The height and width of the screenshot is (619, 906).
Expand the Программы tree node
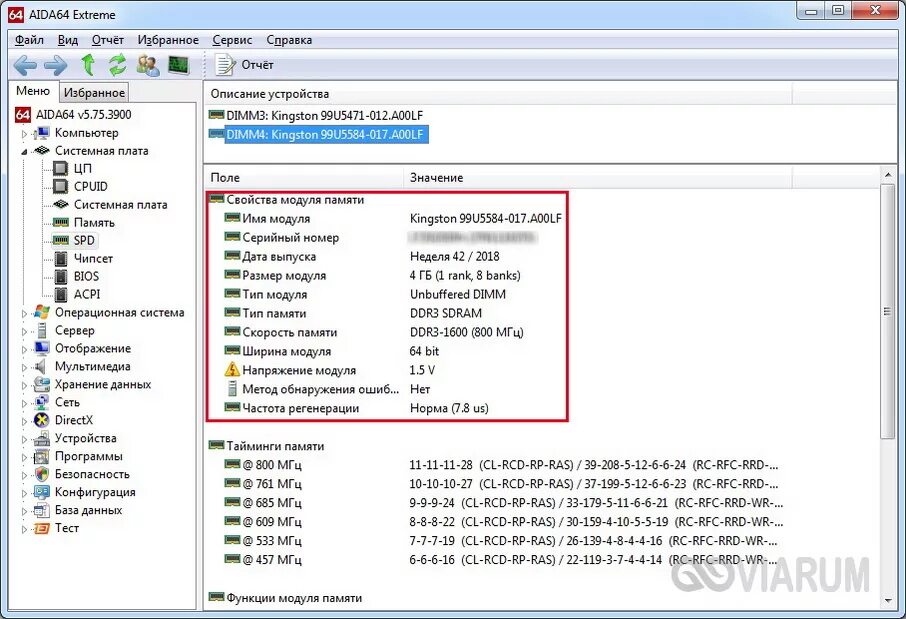pyautogui.click(x=24, y=457)
